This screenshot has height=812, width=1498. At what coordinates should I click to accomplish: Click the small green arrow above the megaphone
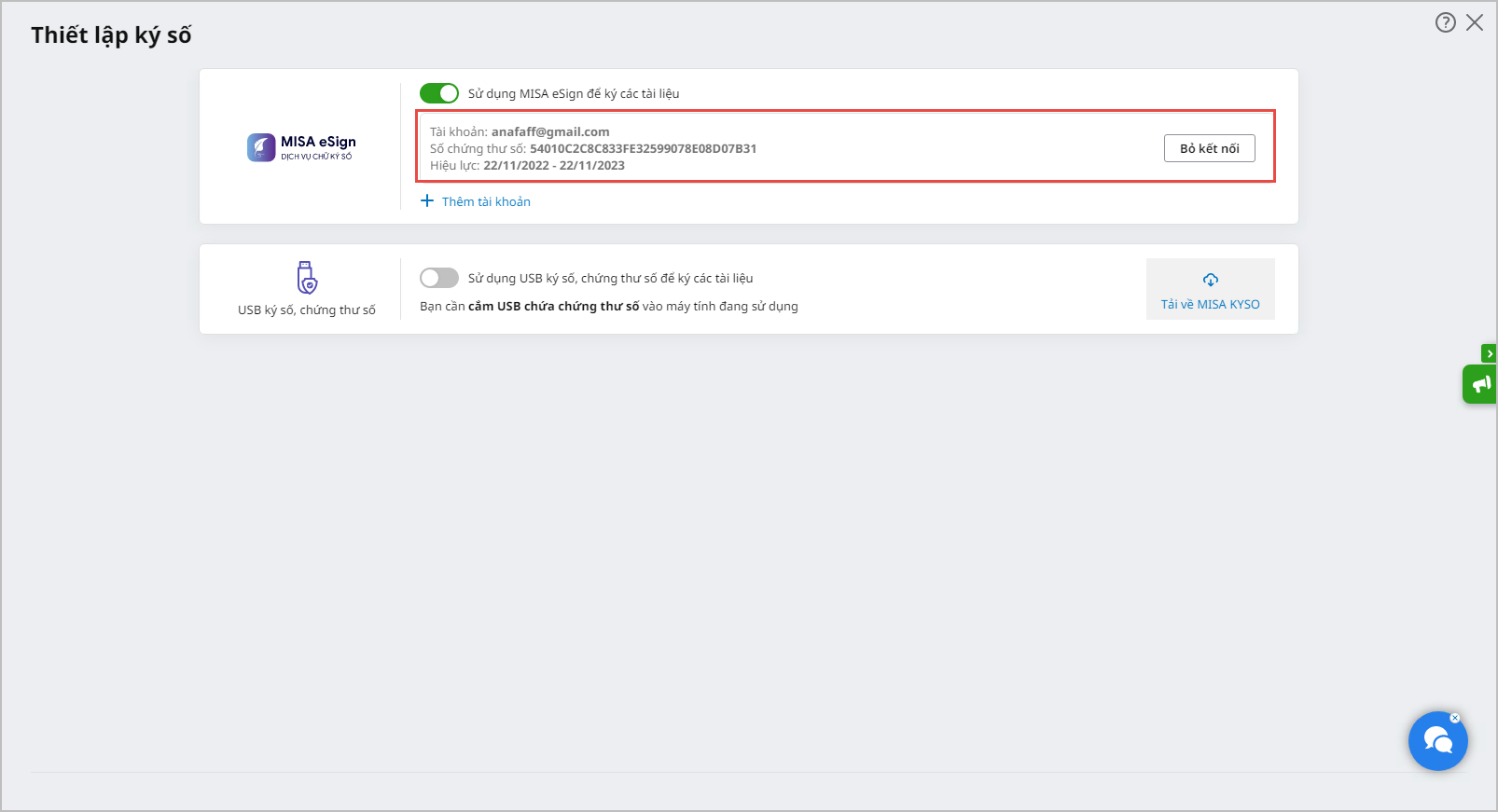[x=1489, y=353]
